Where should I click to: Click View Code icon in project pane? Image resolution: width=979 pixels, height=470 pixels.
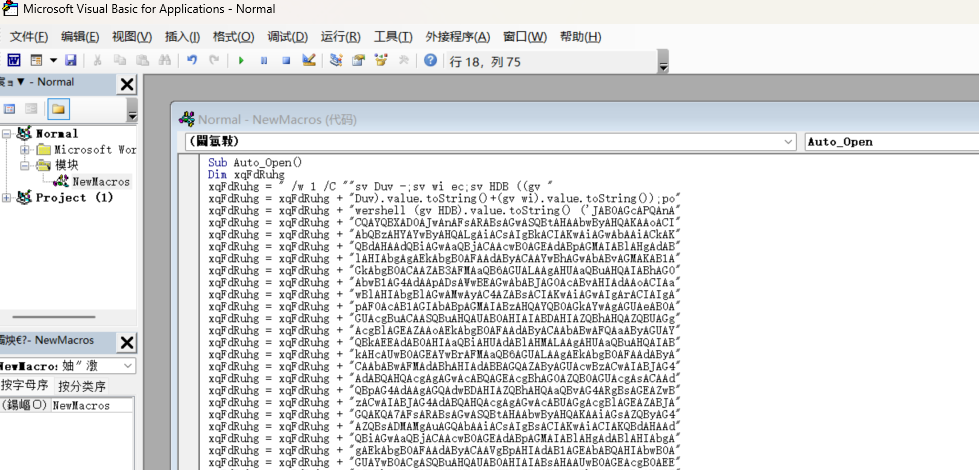[x=9, y=109]
